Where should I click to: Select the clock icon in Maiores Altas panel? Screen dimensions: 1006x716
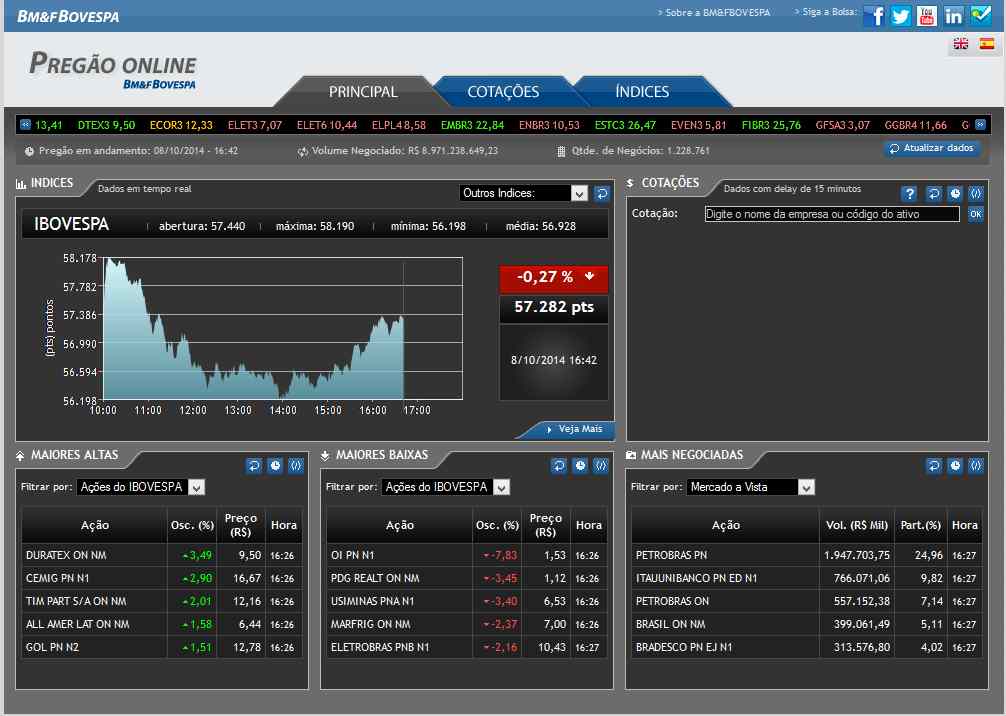click(x=275, y=464)
